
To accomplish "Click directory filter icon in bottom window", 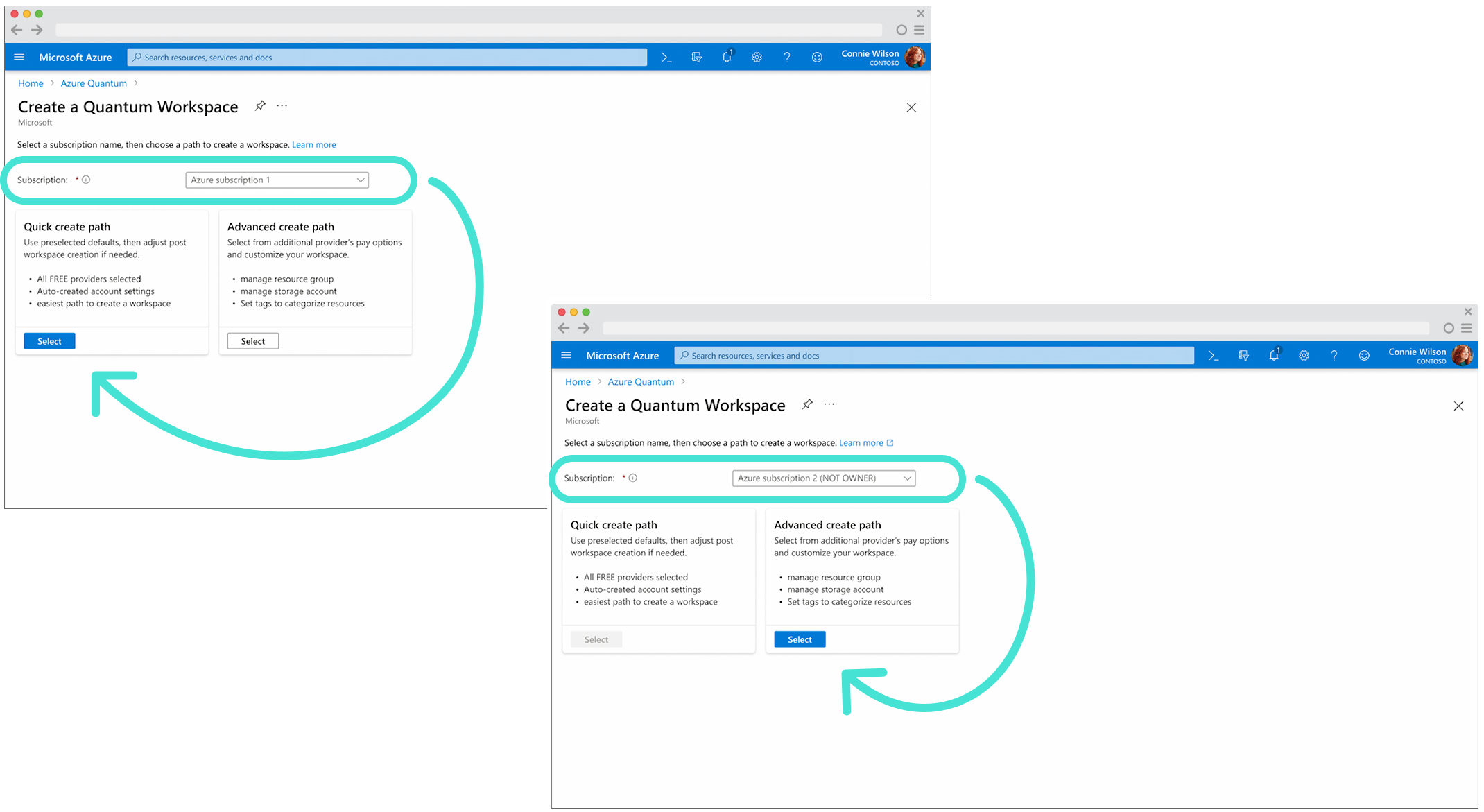I will click(x=1243, y=356).
